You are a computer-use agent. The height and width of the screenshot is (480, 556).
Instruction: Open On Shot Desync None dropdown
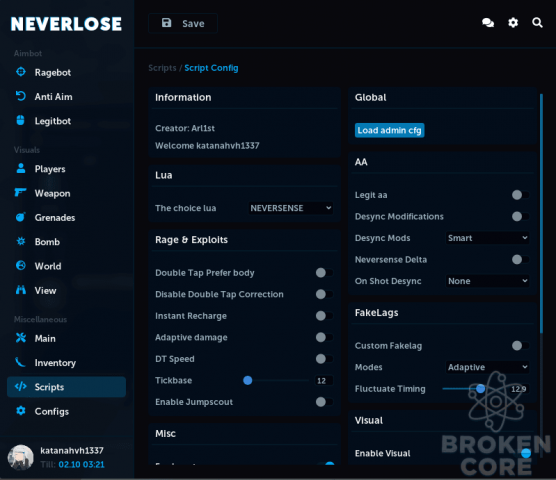488,281
